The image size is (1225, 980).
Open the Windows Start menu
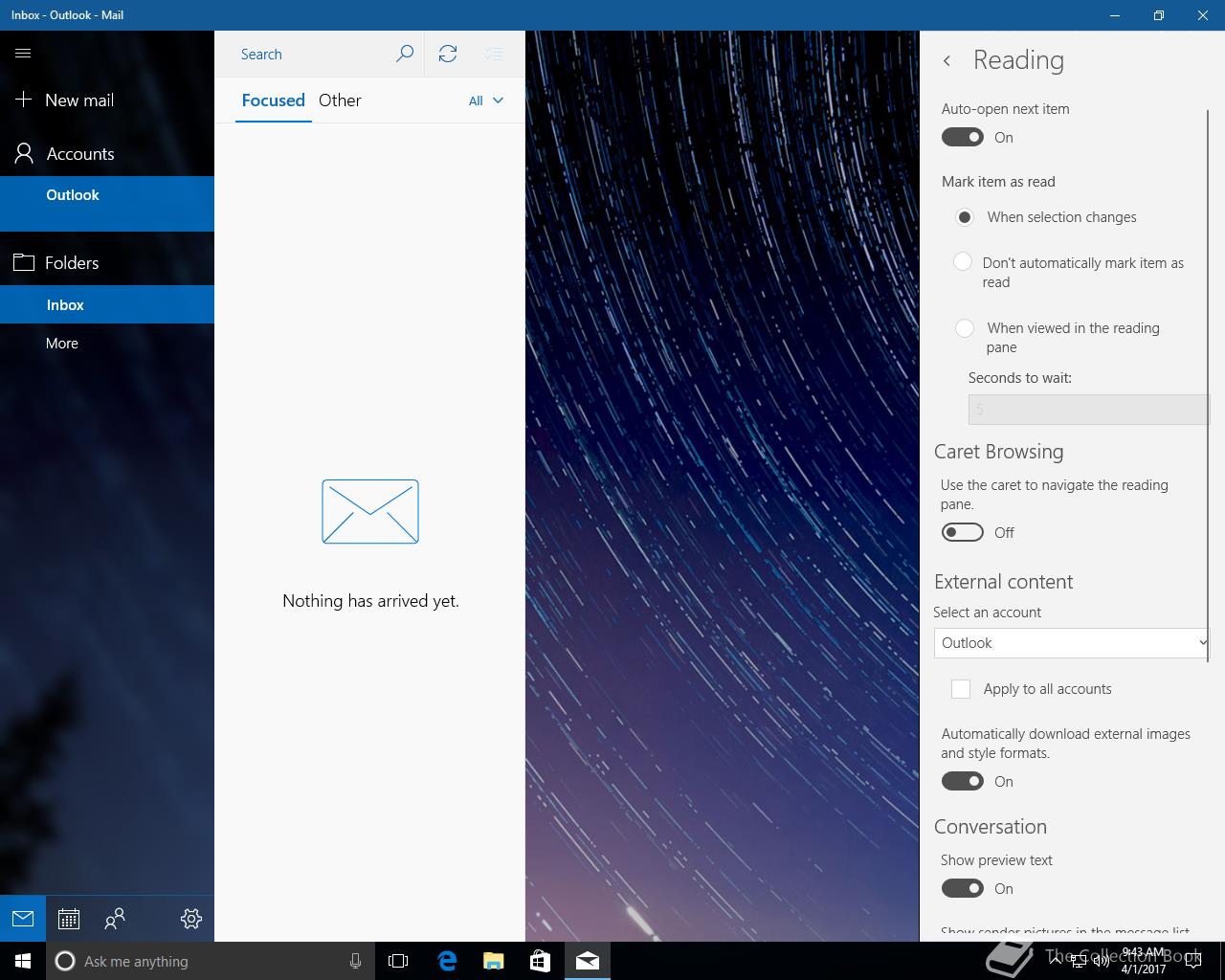(x=23, y=961)
